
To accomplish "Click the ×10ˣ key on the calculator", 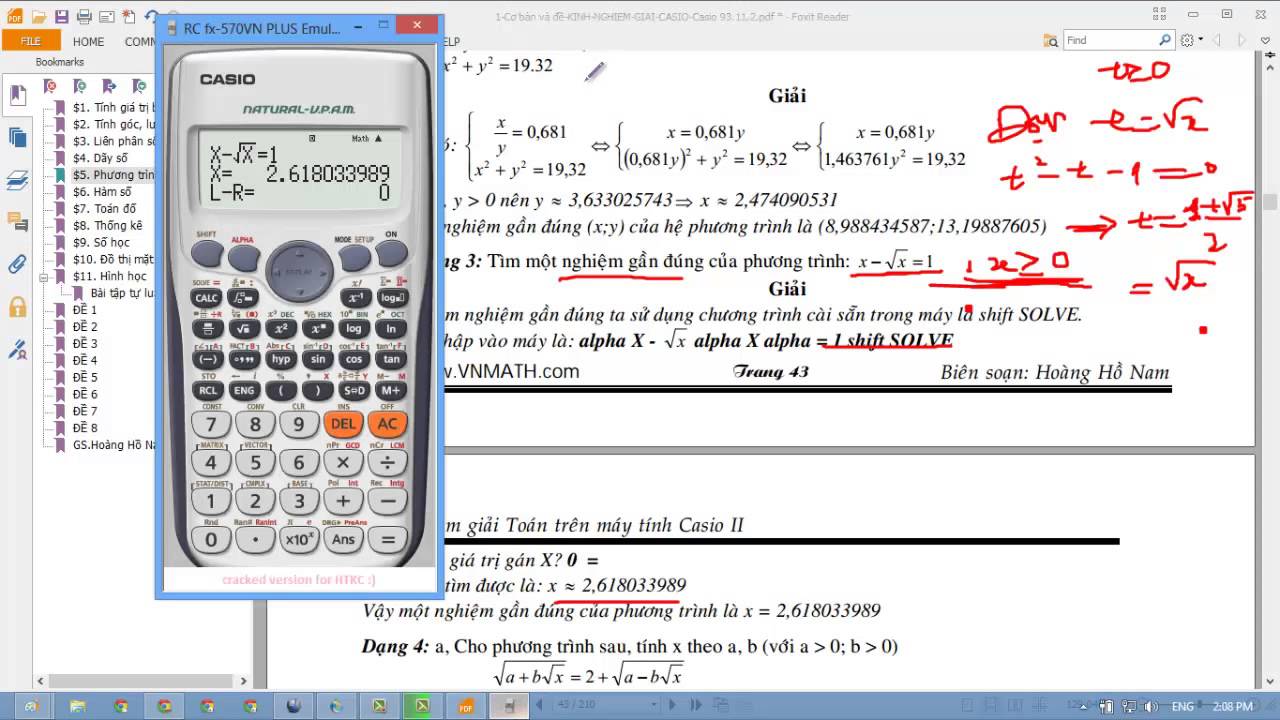I will click(299, 540).
